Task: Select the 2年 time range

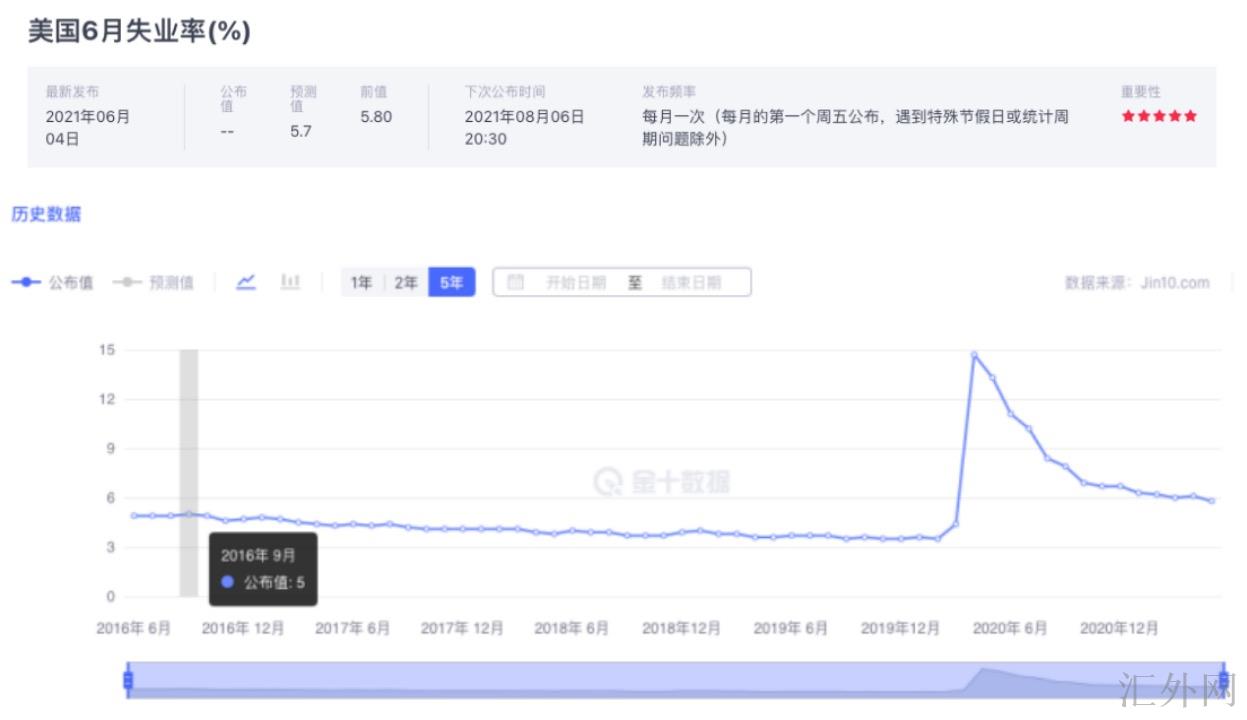Action: [x=406, y=283]
